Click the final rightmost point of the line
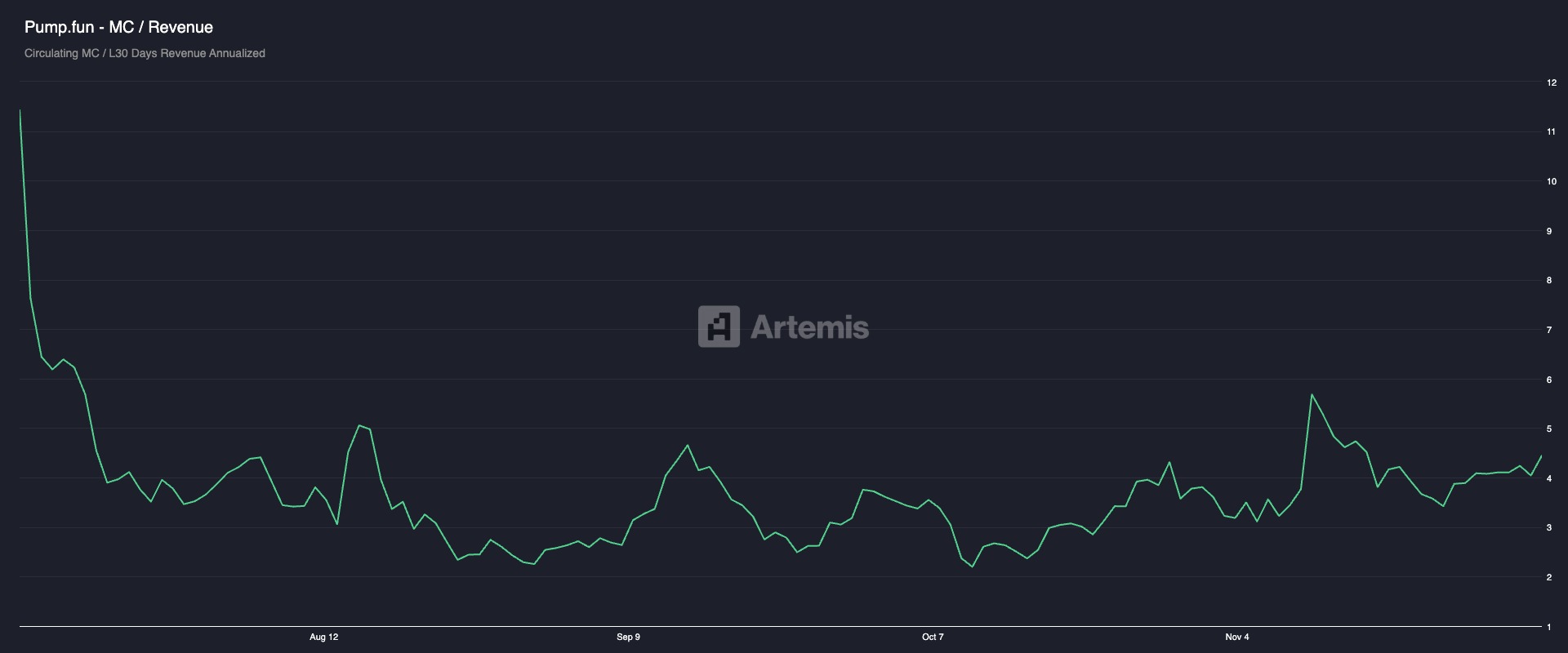The image size is (1568, 653). tap(1541, 456)
